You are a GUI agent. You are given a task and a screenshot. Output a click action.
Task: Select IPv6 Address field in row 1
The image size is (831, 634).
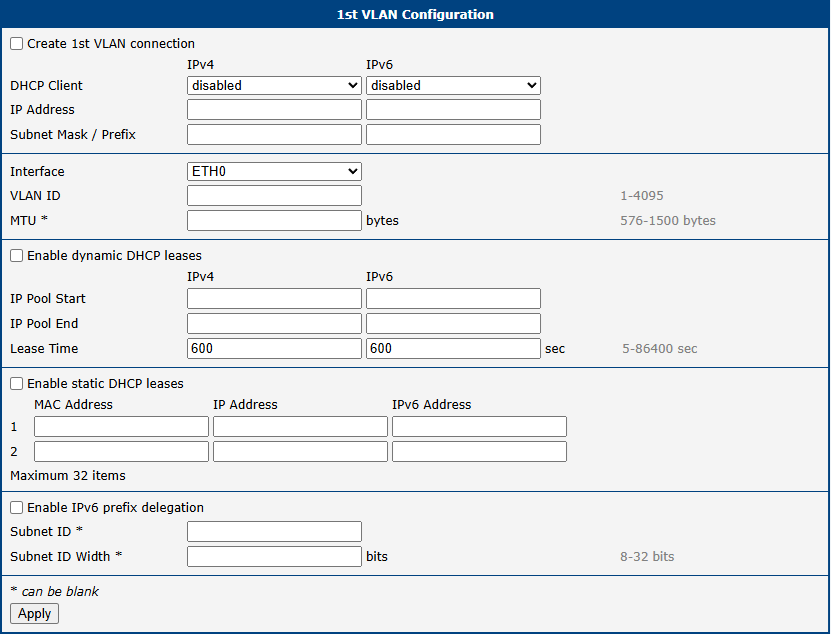[x=480, y=427]
